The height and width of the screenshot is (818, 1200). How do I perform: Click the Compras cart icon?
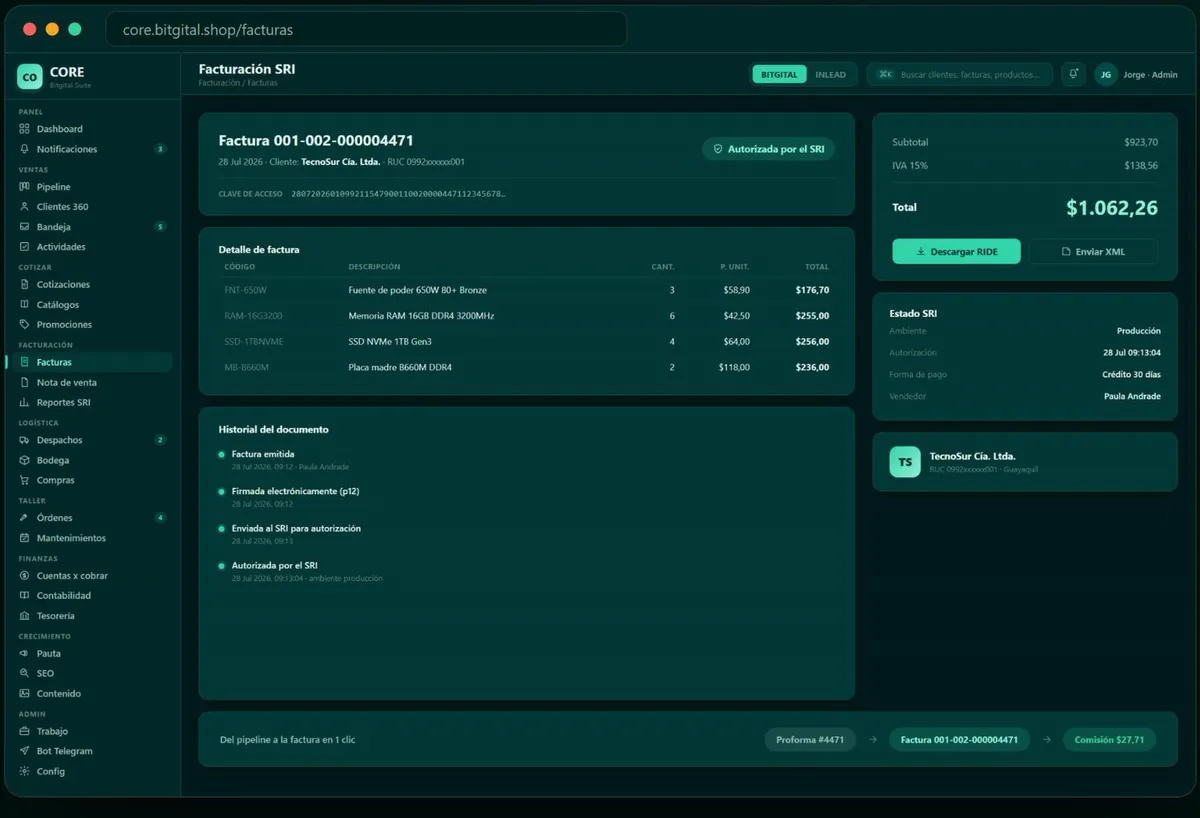[x=25, y=480]
